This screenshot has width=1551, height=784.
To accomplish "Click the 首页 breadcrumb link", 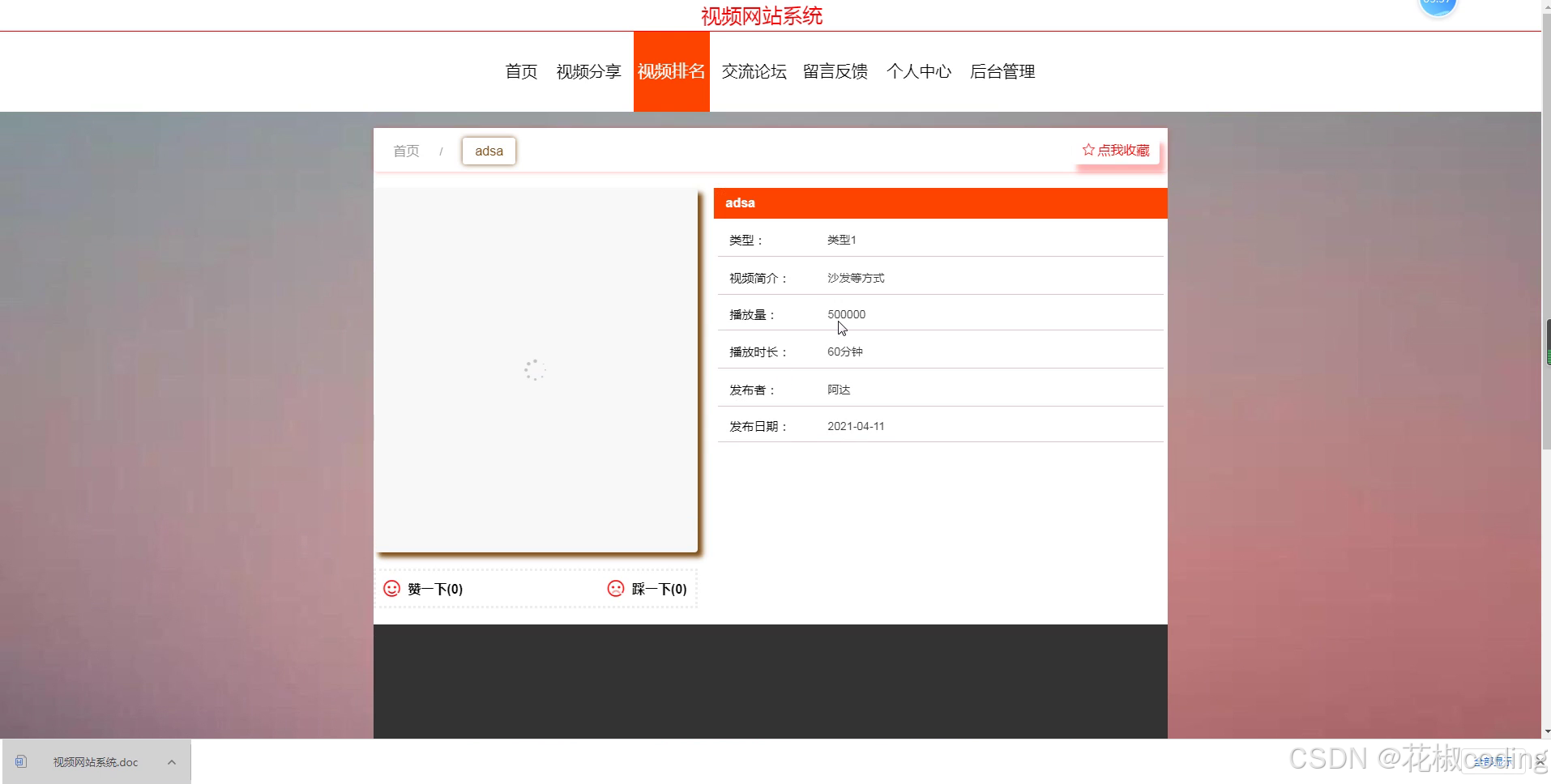I will coord(406,151).
